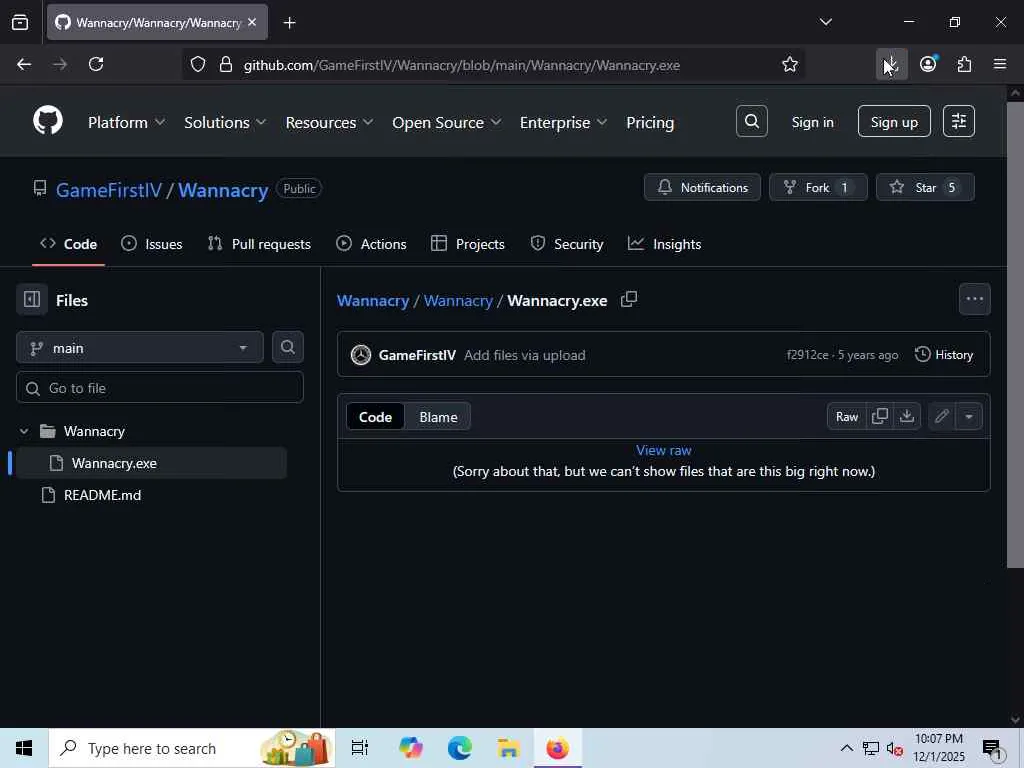This screenshot has height=768, width=1024.
Task: Open GameFirstIV owner link in title
Action: click(108, 190)
